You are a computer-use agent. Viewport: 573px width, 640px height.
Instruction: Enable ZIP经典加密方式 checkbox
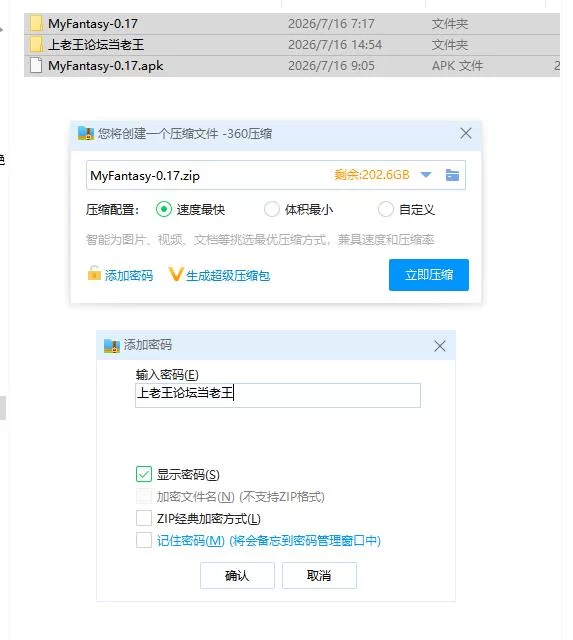pos(144,518)
